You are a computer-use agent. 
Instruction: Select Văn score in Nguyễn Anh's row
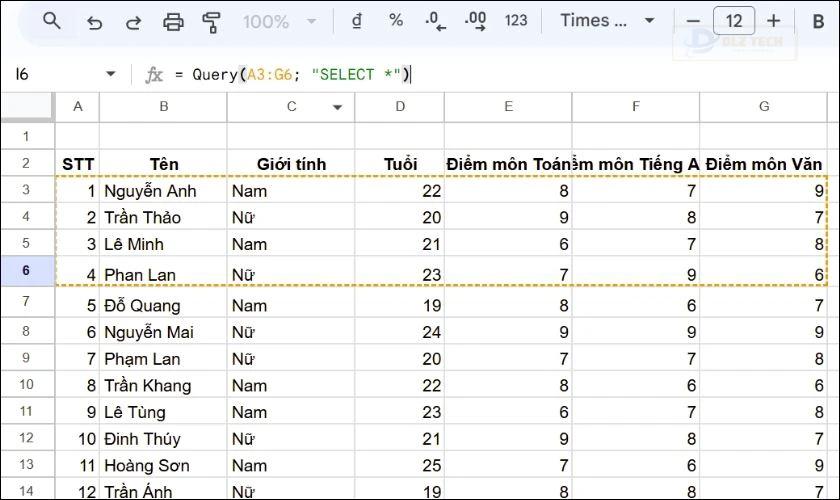pyautogui.click(x=764, y=190)
